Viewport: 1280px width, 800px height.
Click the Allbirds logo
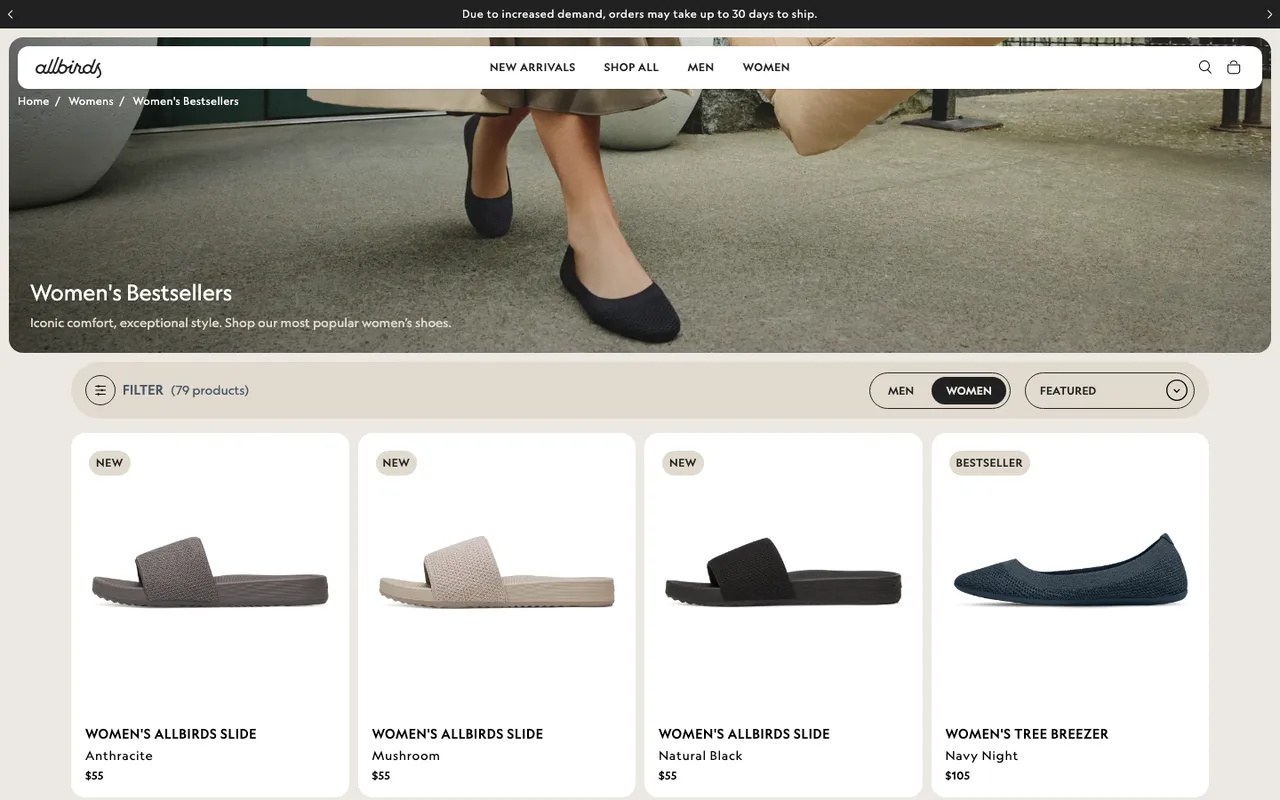68,68
